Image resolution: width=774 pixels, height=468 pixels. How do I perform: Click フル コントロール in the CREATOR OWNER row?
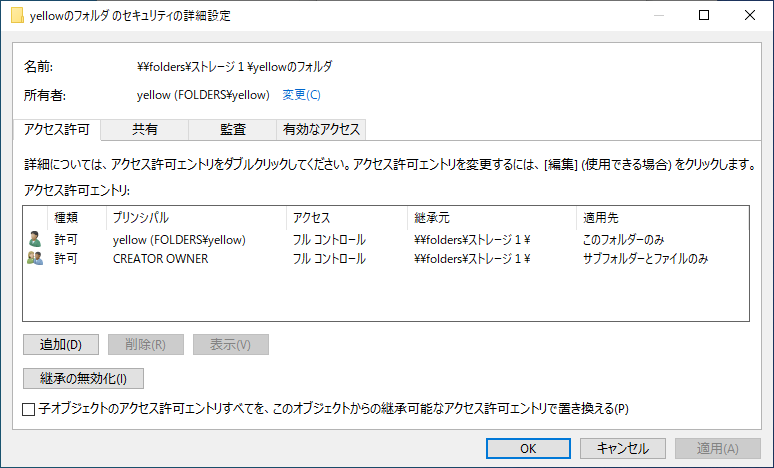point(329,259)
